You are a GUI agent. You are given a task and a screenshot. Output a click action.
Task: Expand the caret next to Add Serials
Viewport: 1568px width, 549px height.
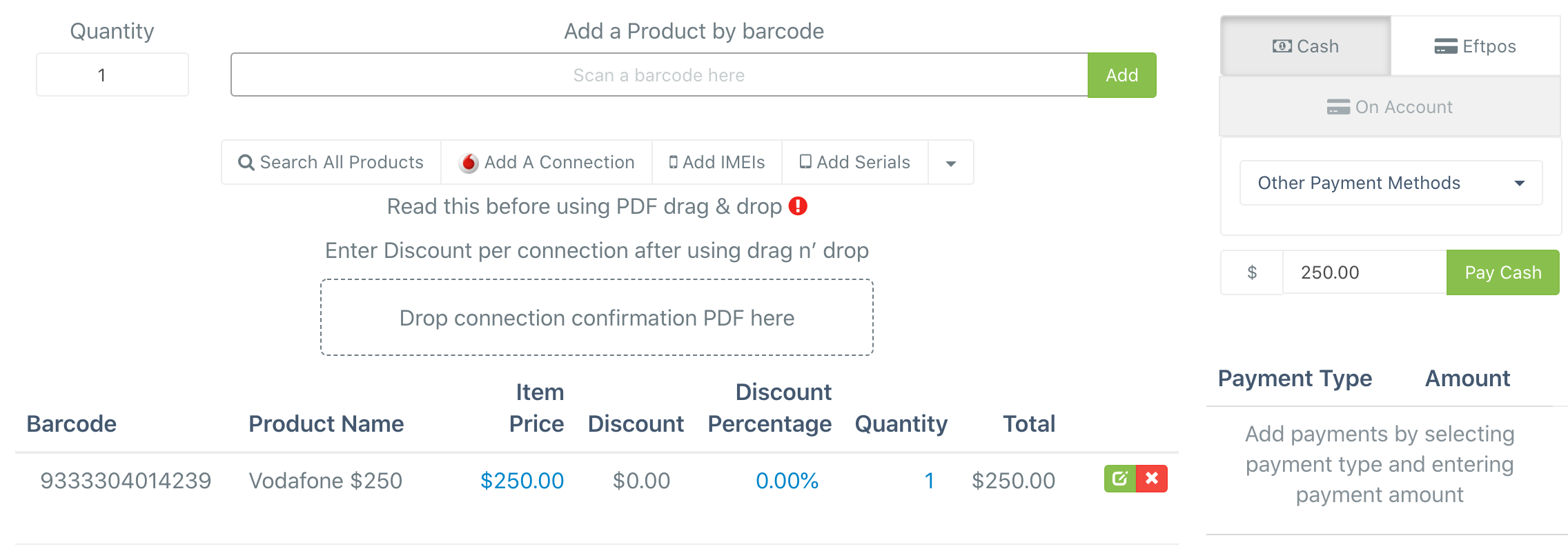(x=950, y=163)
